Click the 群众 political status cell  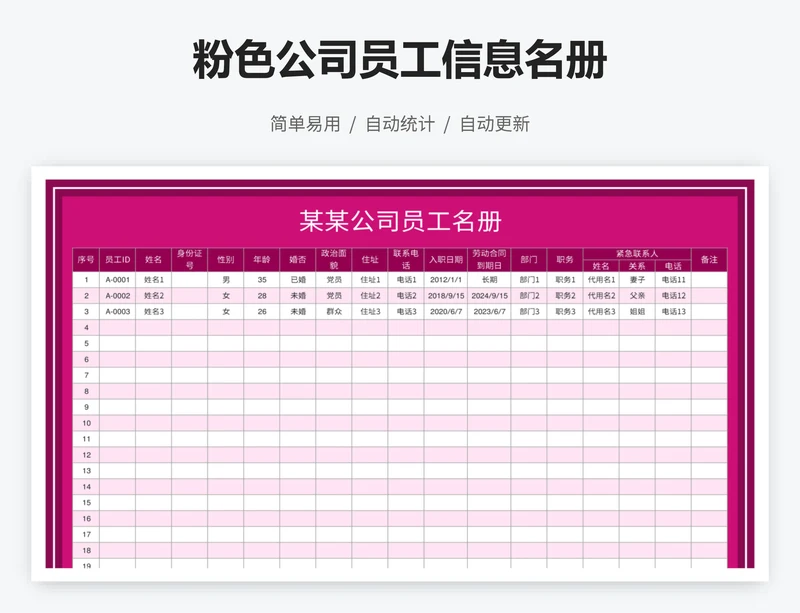point(334,311)
